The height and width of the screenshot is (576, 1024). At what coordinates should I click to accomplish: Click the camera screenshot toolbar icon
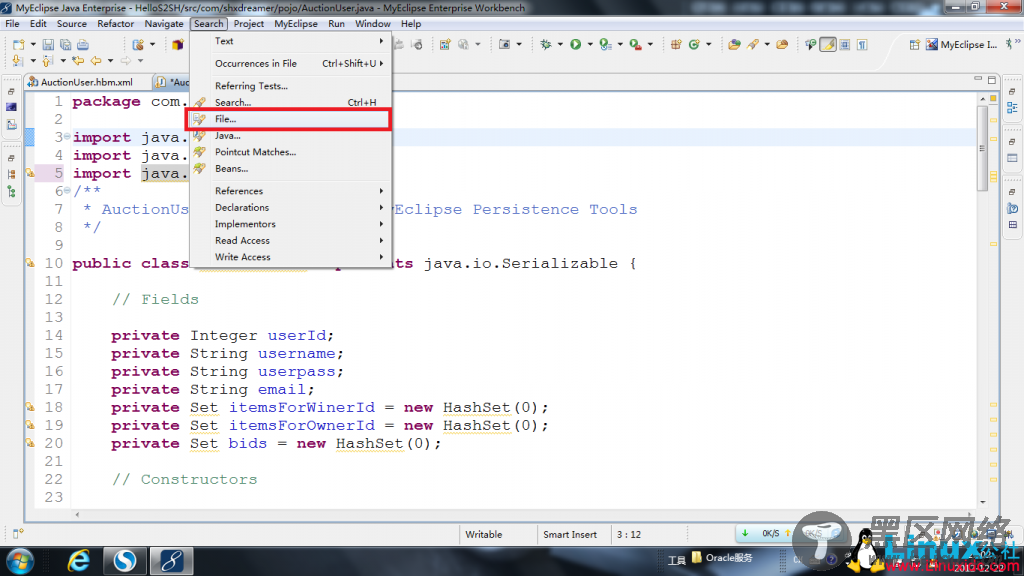pos(504,44)
